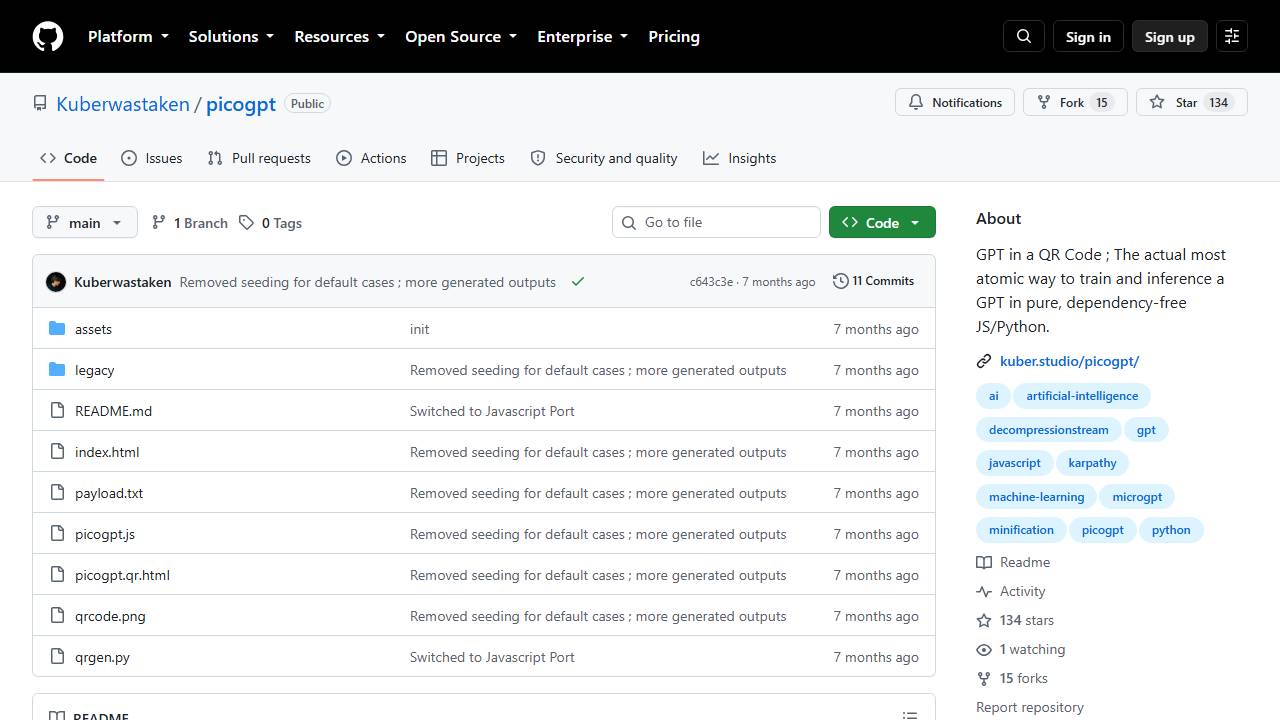Switch to the Pull requests tab
Screen dimensions: 1280x720
pos(259,158)
